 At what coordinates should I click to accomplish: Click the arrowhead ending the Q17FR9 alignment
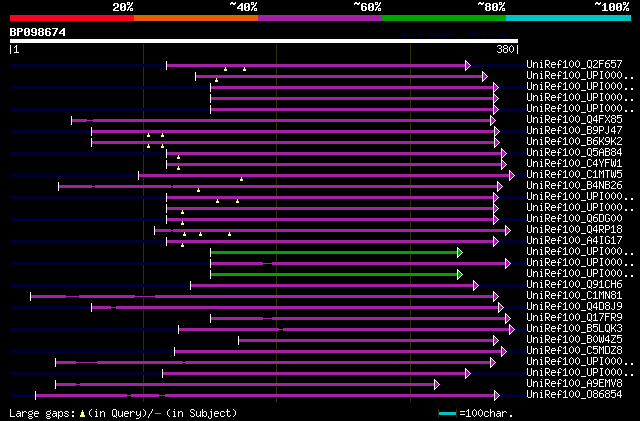pos(508,319)
